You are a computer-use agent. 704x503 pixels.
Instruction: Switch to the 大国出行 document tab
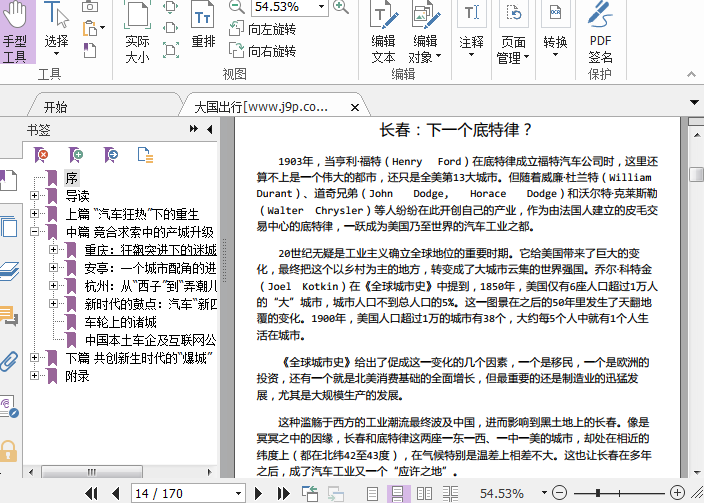[261, 107]
